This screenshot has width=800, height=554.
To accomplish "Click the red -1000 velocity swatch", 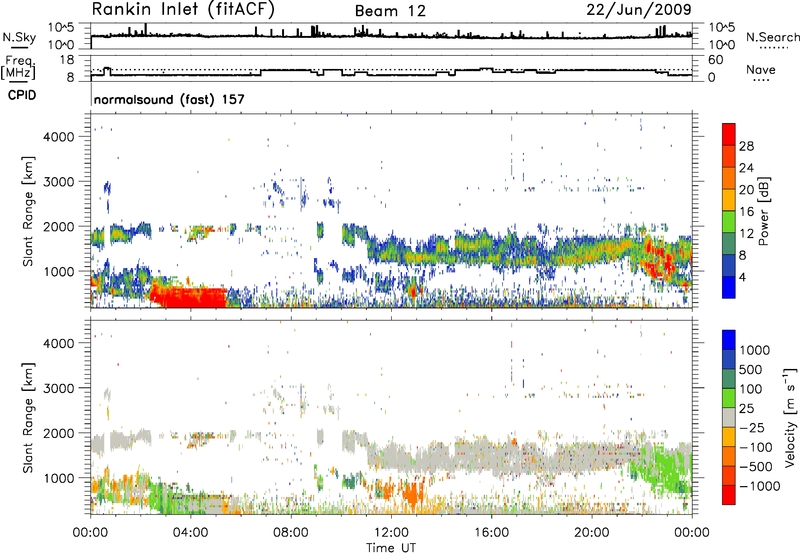I will tap(729, 495).
